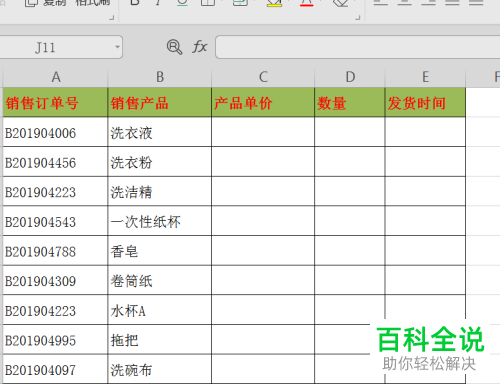The width and height of the screenshot is (500, 384).
Task: Click the 香皂 product cell
Action: pos(160,251)
